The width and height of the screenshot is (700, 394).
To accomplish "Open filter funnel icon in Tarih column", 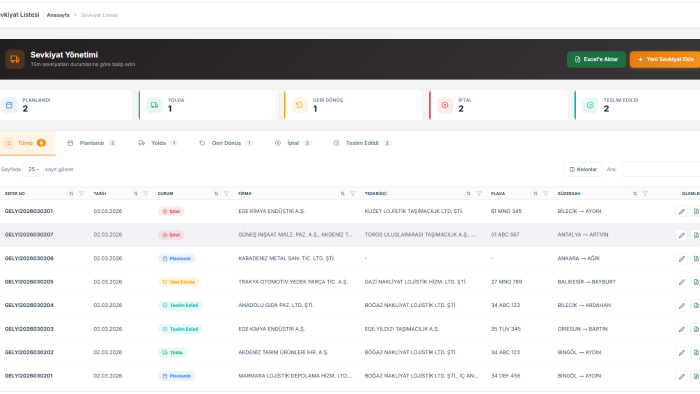I will pos(146,194).
